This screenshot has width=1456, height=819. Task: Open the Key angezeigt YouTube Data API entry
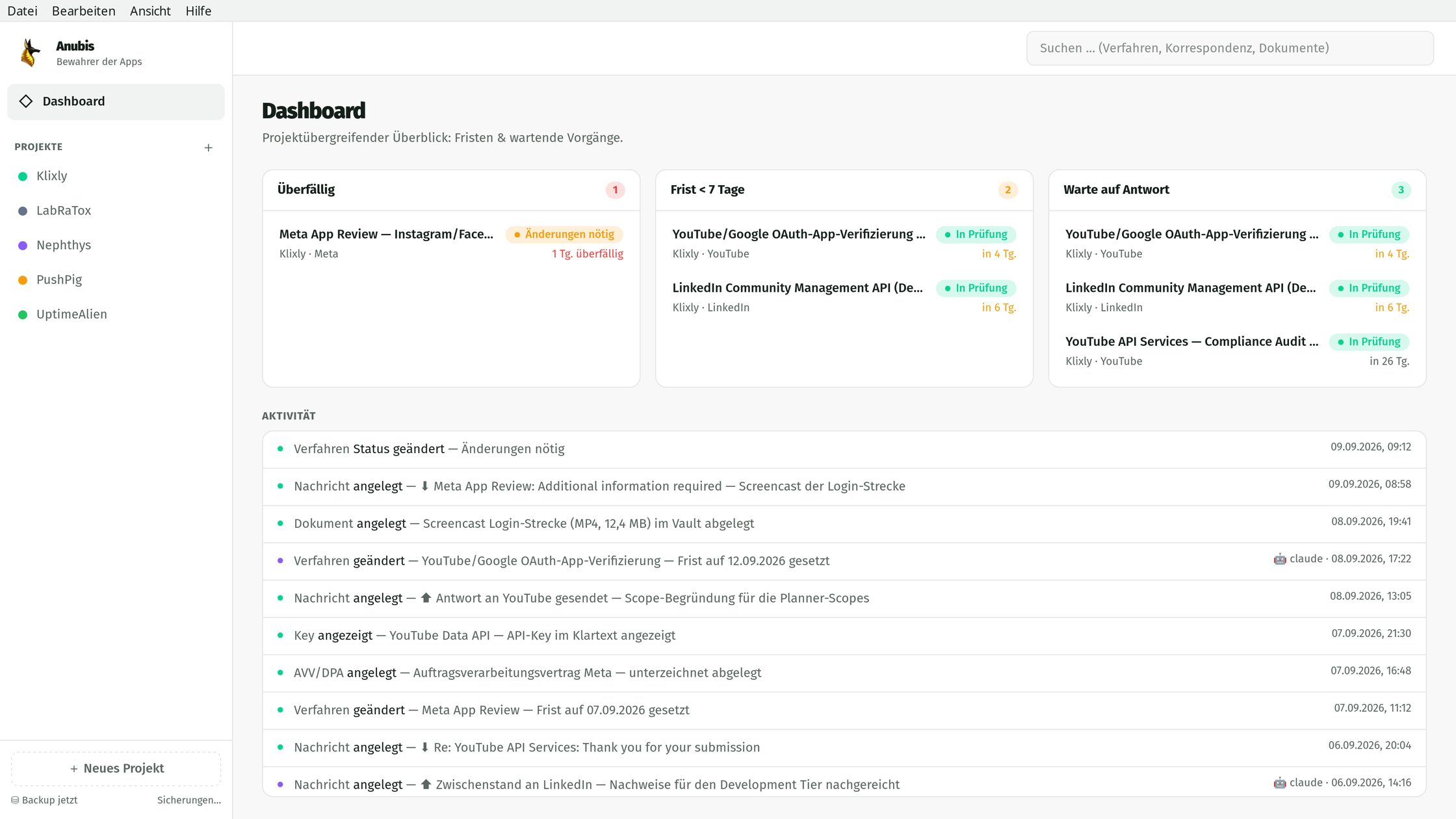tap(844, 636)
